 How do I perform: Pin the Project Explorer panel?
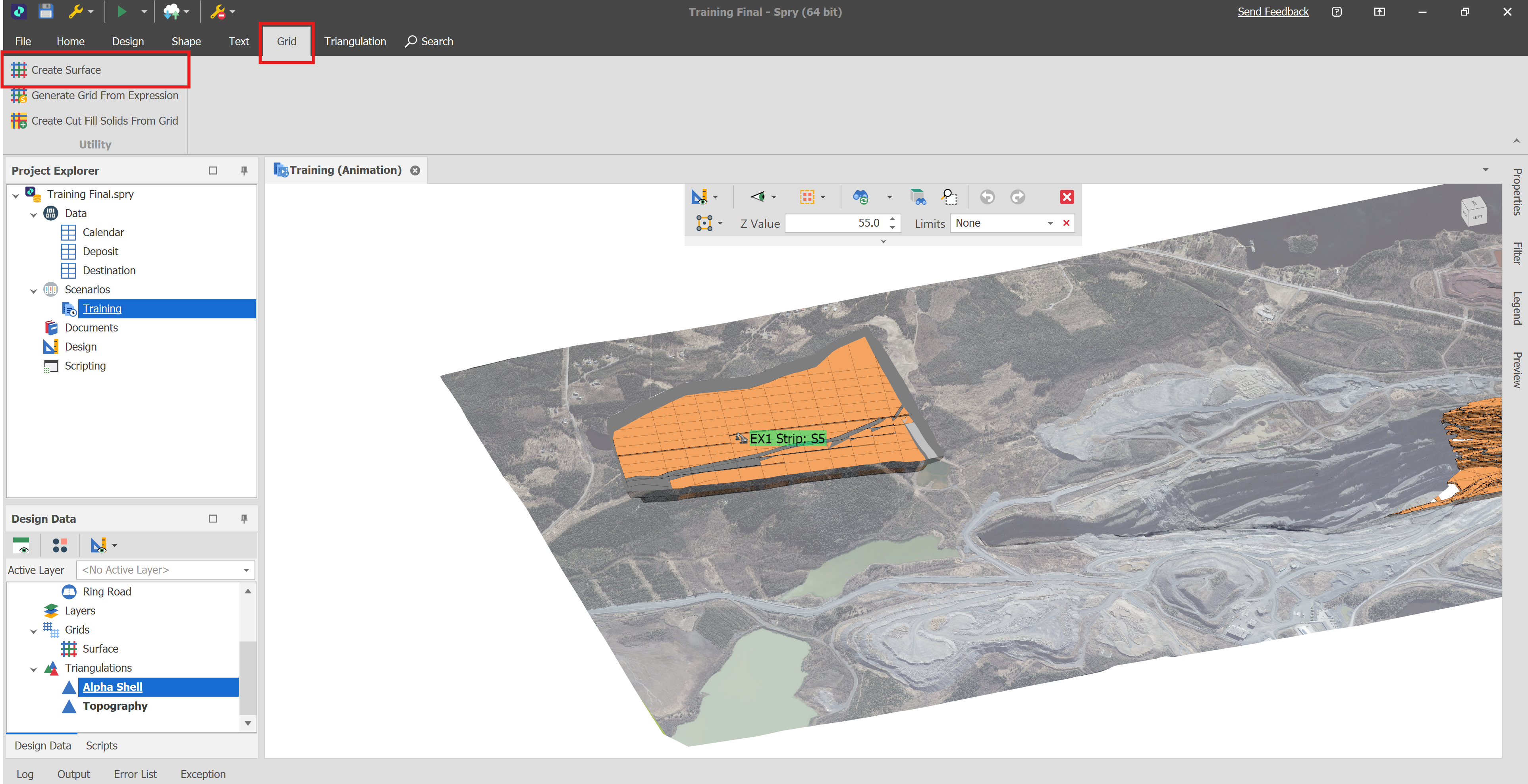click(244, 171)
